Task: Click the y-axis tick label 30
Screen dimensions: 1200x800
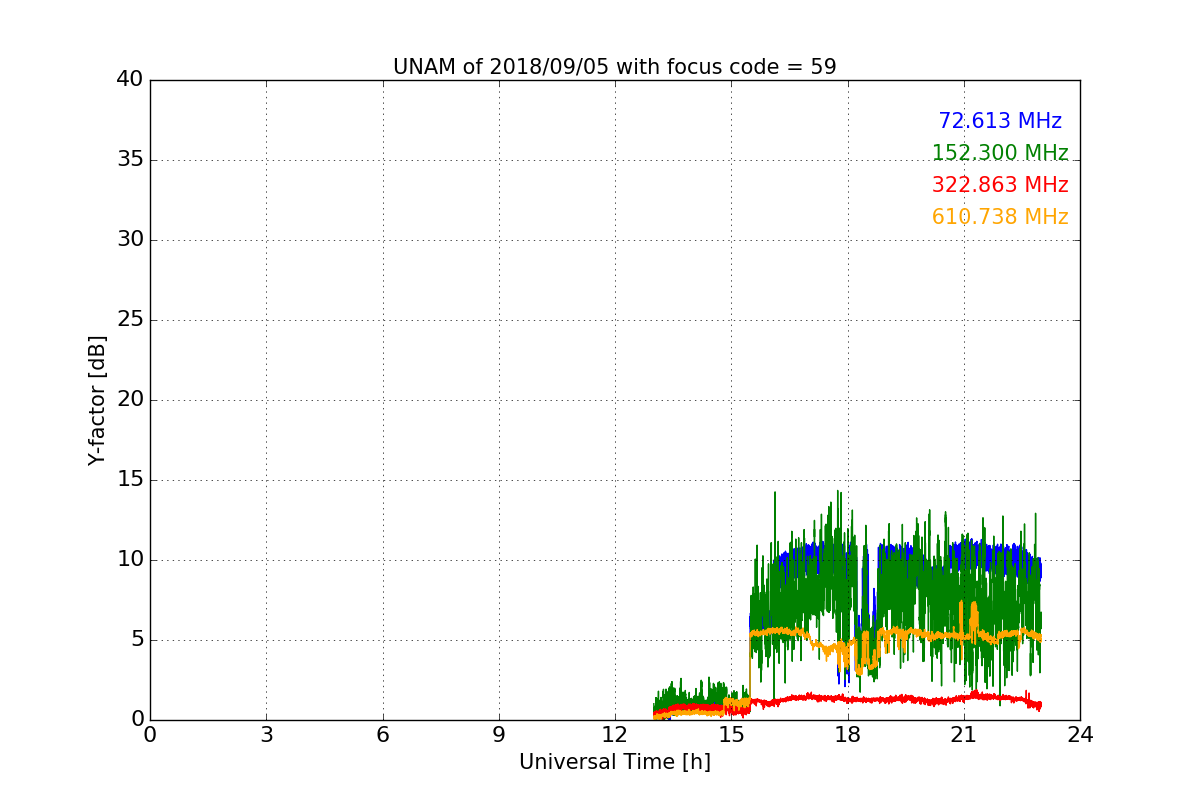Action: pyautogui.click(x=129, y=239)
